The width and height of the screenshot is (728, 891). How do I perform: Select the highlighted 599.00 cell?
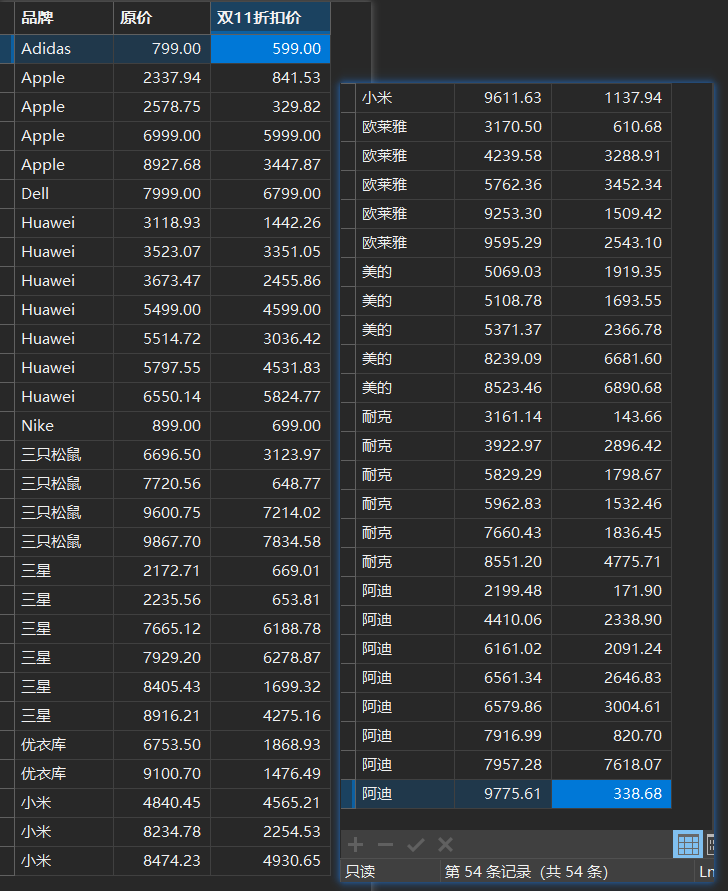[x=271, y=49]
